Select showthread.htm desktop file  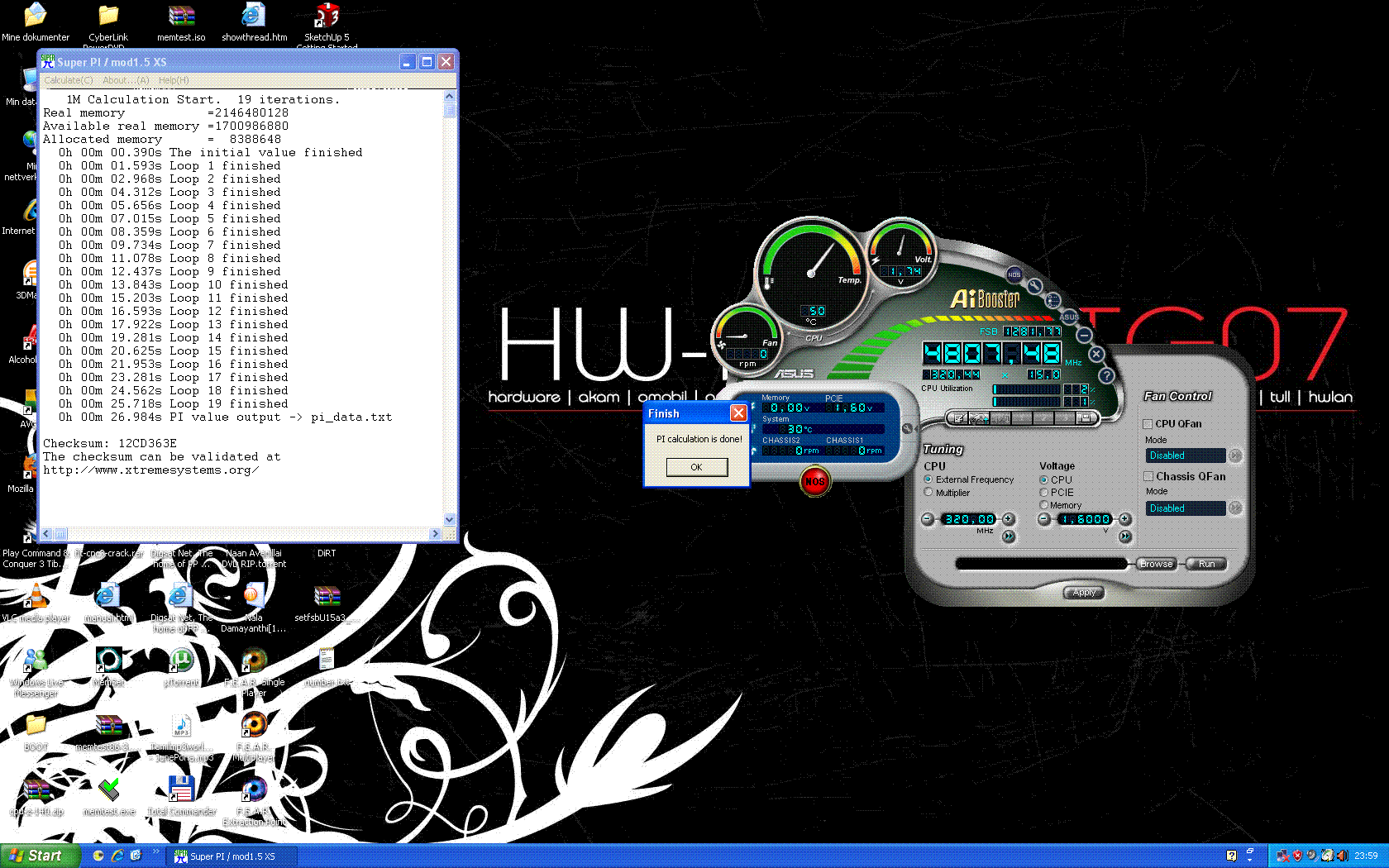coord(254,22)
